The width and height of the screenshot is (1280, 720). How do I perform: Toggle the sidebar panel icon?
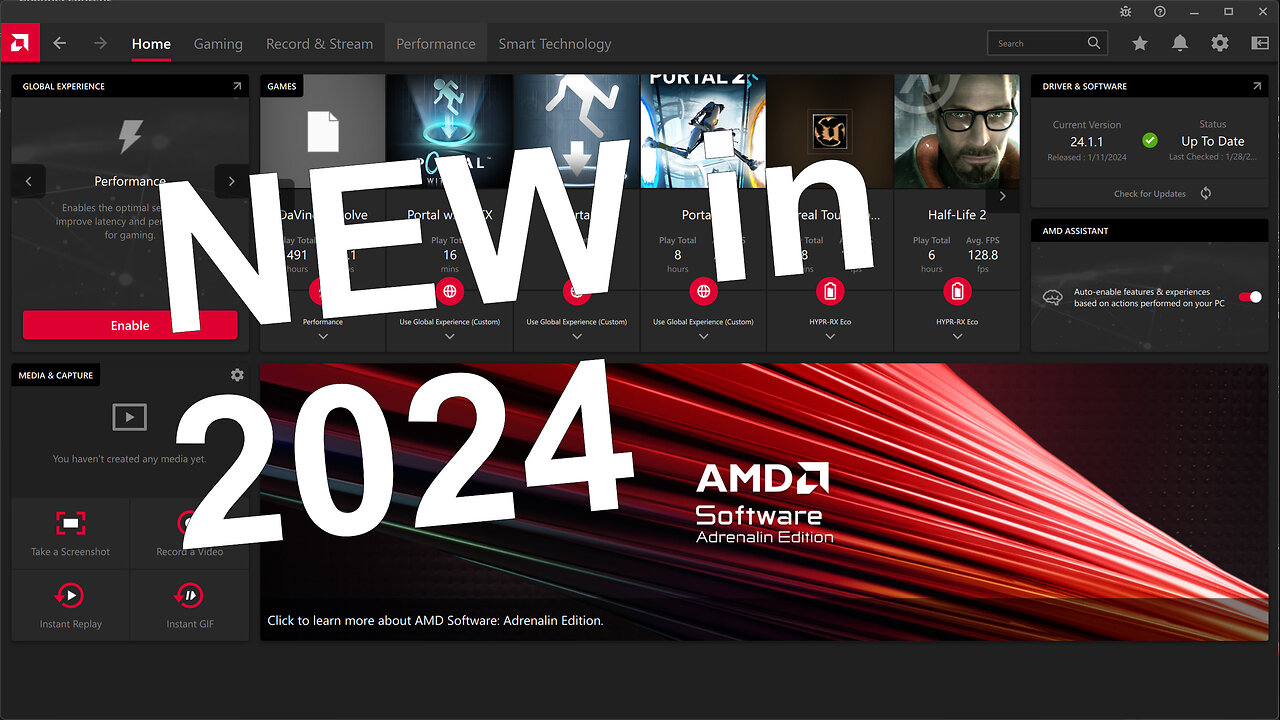pyautogui.click(x=1260, y=43)
